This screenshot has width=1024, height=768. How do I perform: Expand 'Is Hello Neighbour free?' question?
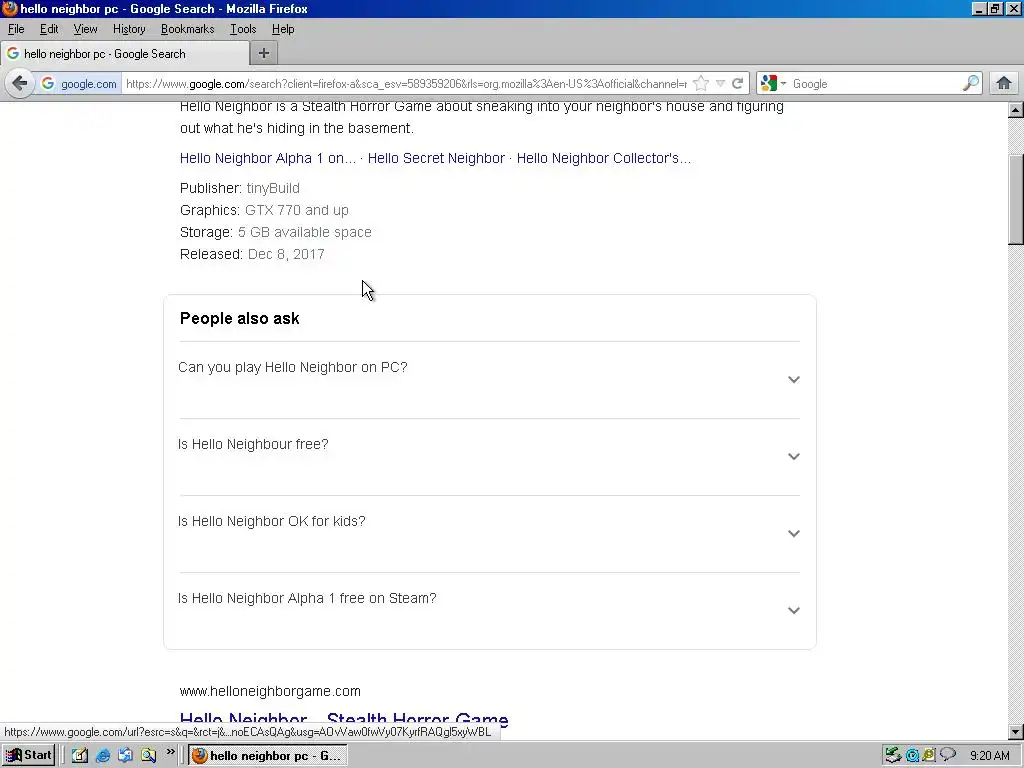tap(489, 456)
